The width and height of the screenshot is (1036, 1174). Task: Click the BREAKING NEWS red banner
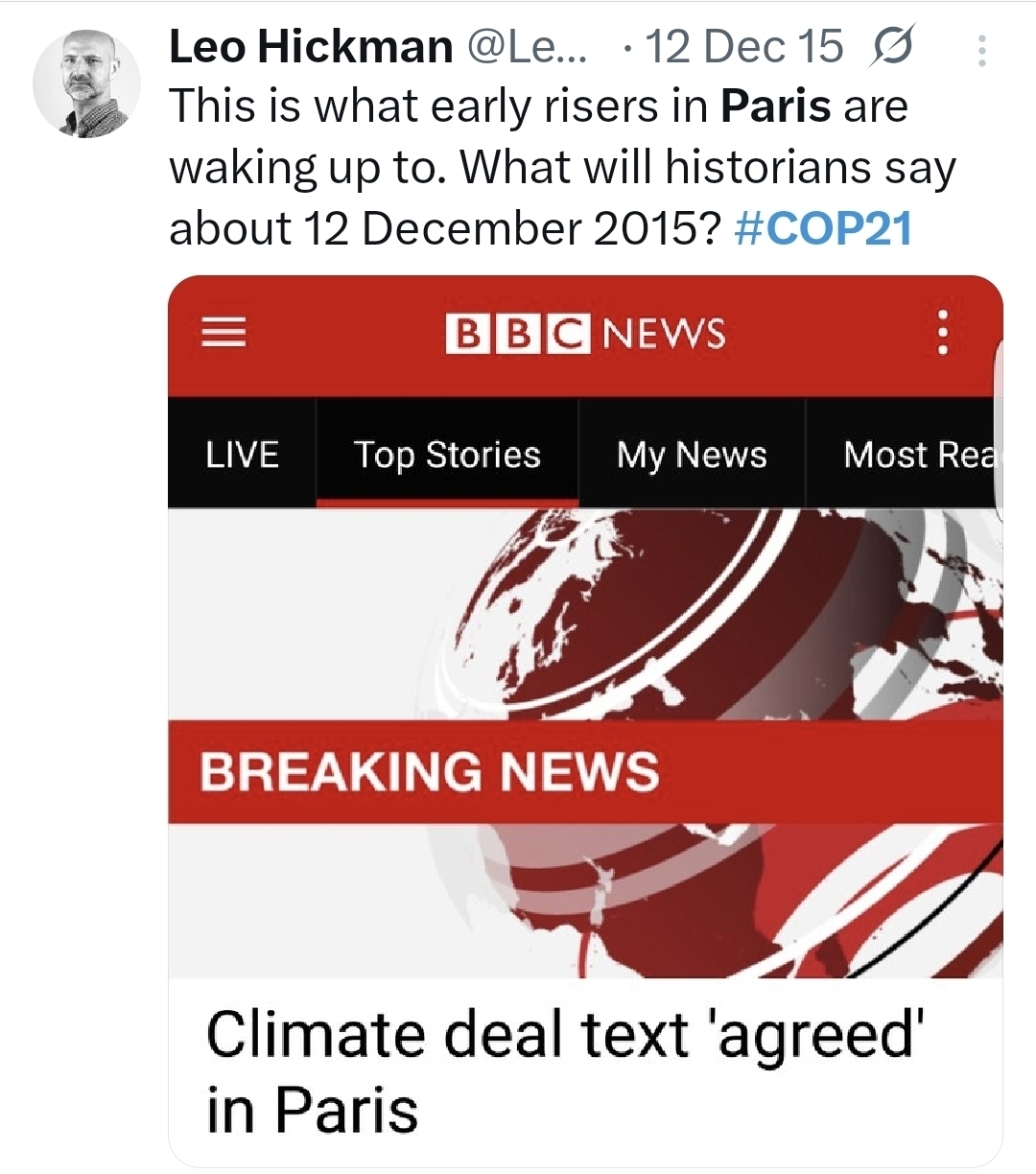(x=585, y=772)
